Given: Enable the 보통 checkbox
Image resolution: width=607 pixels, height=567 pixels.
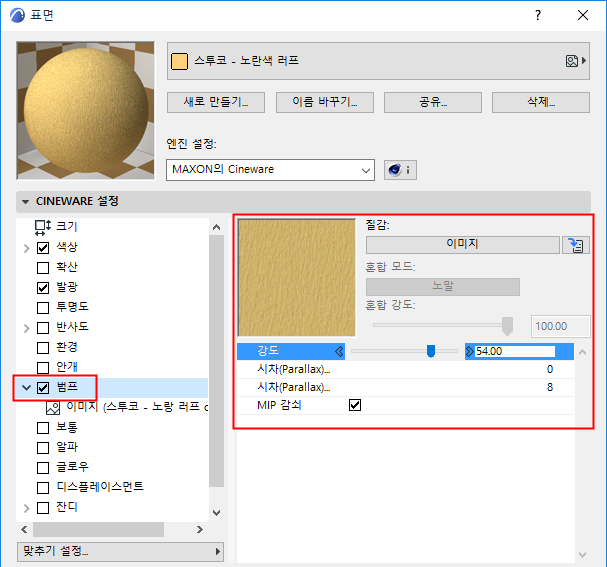Looking at the screenshot, I should 43,428.
